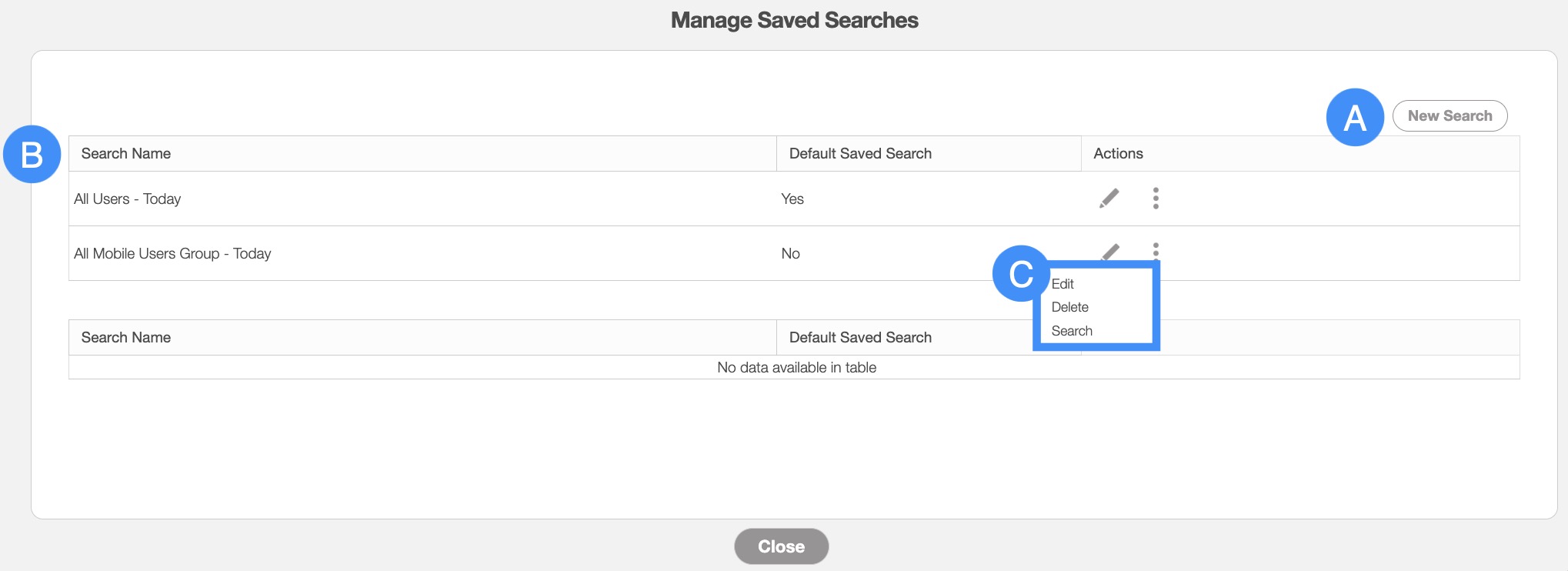Click the blue B annotation badge
Screen dimensions: 1568x571
pyautogui.click(x=32, y=154)
